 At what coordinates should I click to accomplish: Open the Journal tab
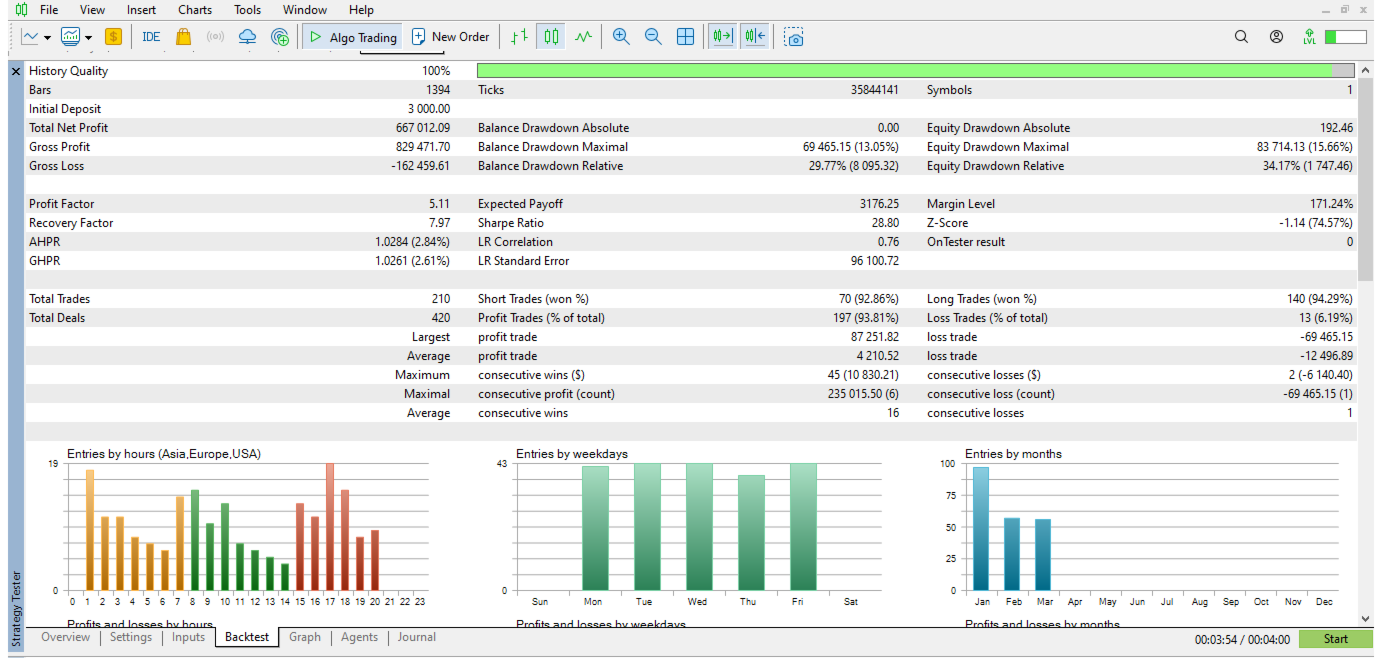pos(416,637)
